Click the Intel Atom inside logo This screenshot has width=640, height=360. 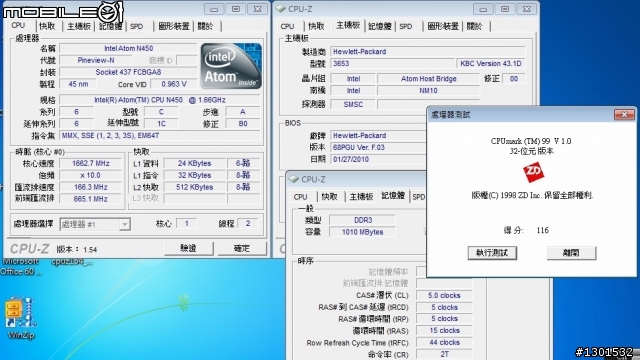click(x=231, y=66)
